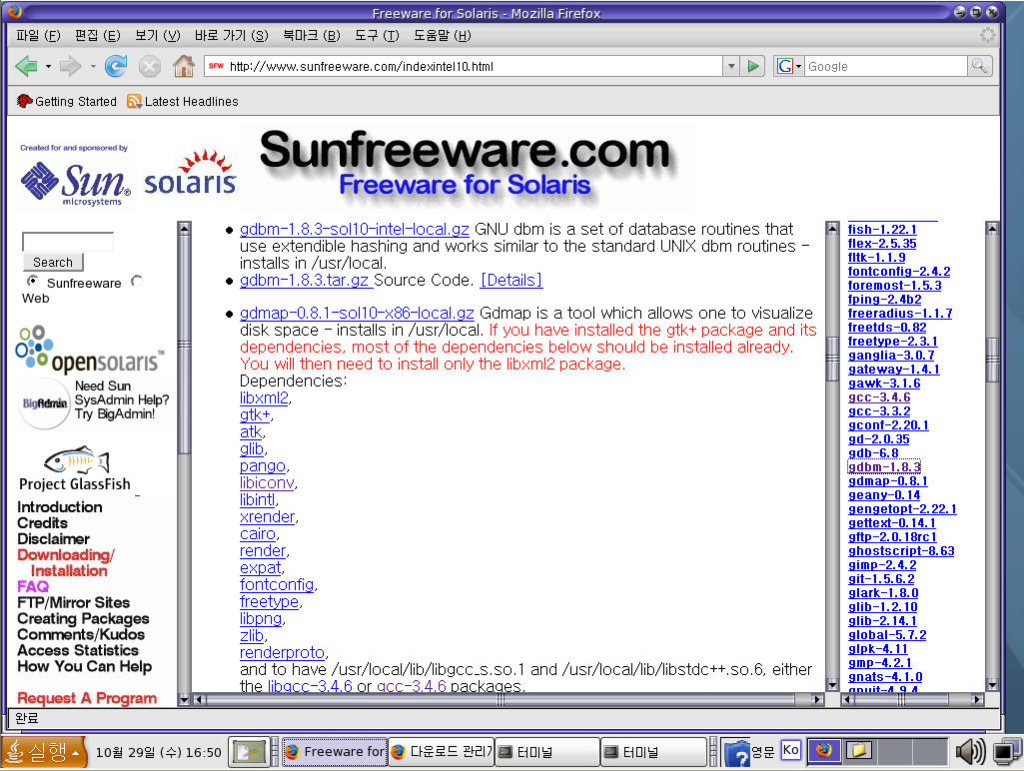This screenshot has width=1024, height=771.
Task: Click into the Google search box
Action: pyautogui.click(x=886, y=66)
